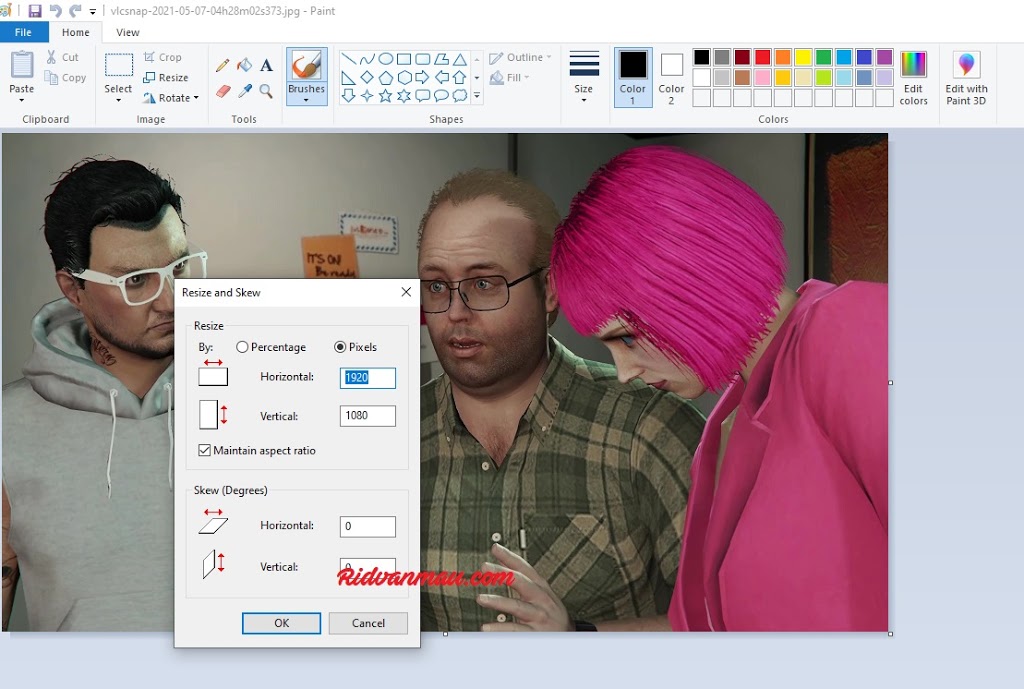Select the Color picker eyedropper tool
The image size is (1024, 689).
(245, 91)
